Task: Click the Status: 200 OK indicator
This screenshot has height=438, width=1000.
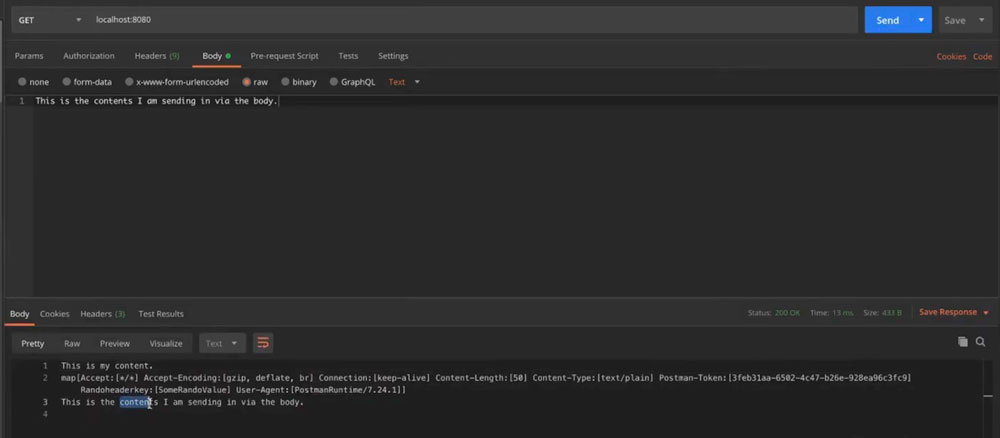Action: point(774,313)
